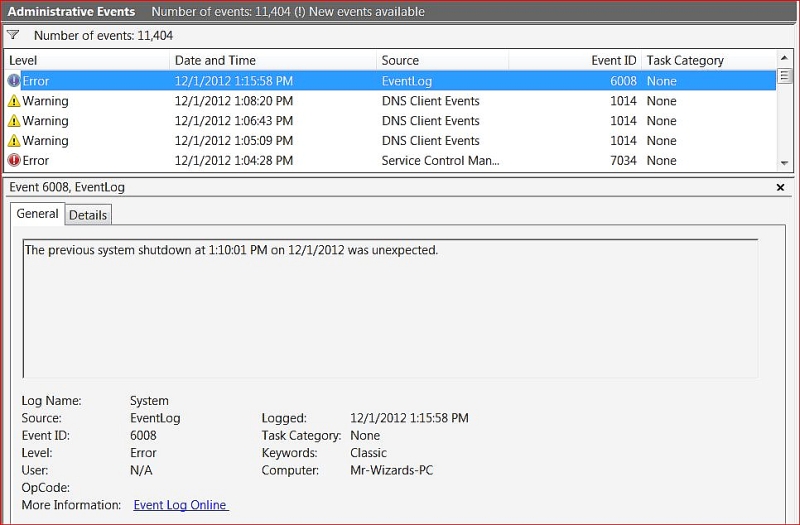Click the event list scroll up arrow
The width and height of the screenshot is (800, 525).
tap(784, 58)
